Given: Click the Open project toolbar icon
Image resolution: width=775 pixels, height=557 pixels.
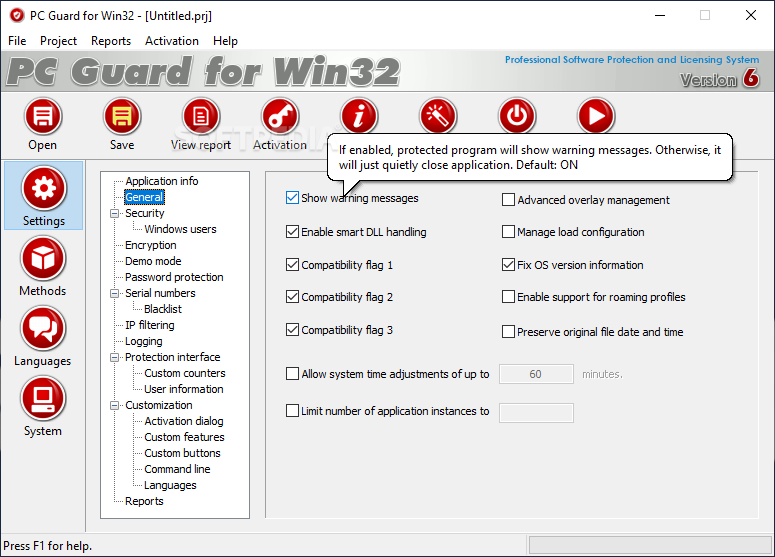Looking at the screenshot, I should (x=43, y=117).
